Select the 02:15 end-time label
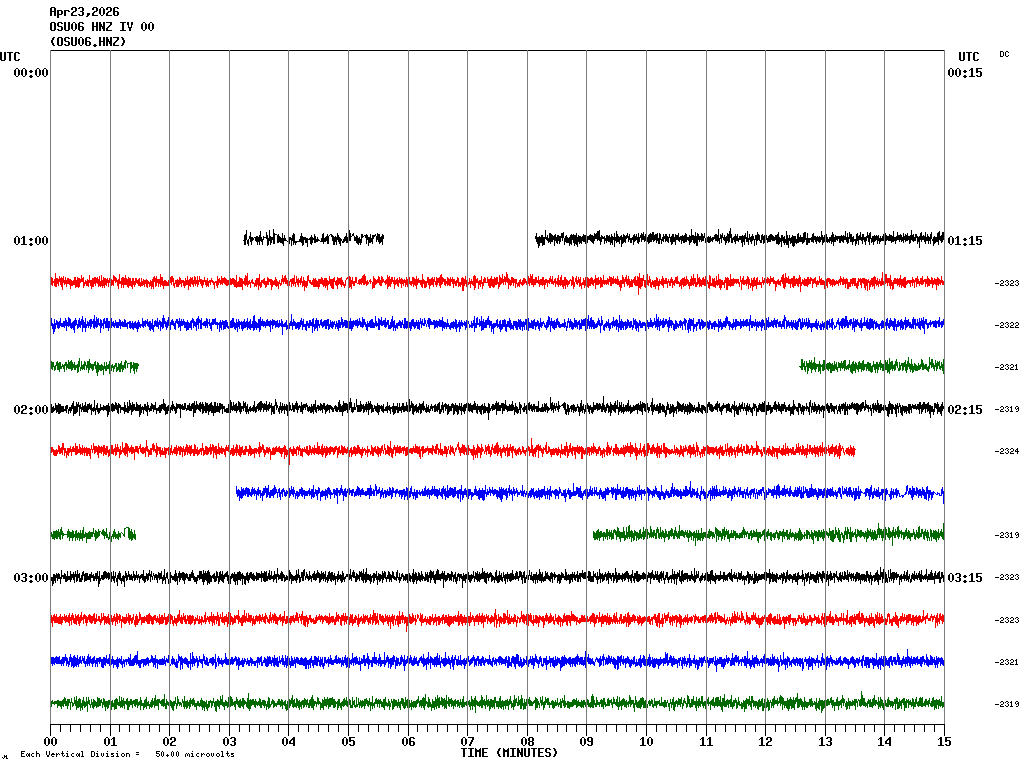This screenshot has width=1024, height=768. (965, 410)
